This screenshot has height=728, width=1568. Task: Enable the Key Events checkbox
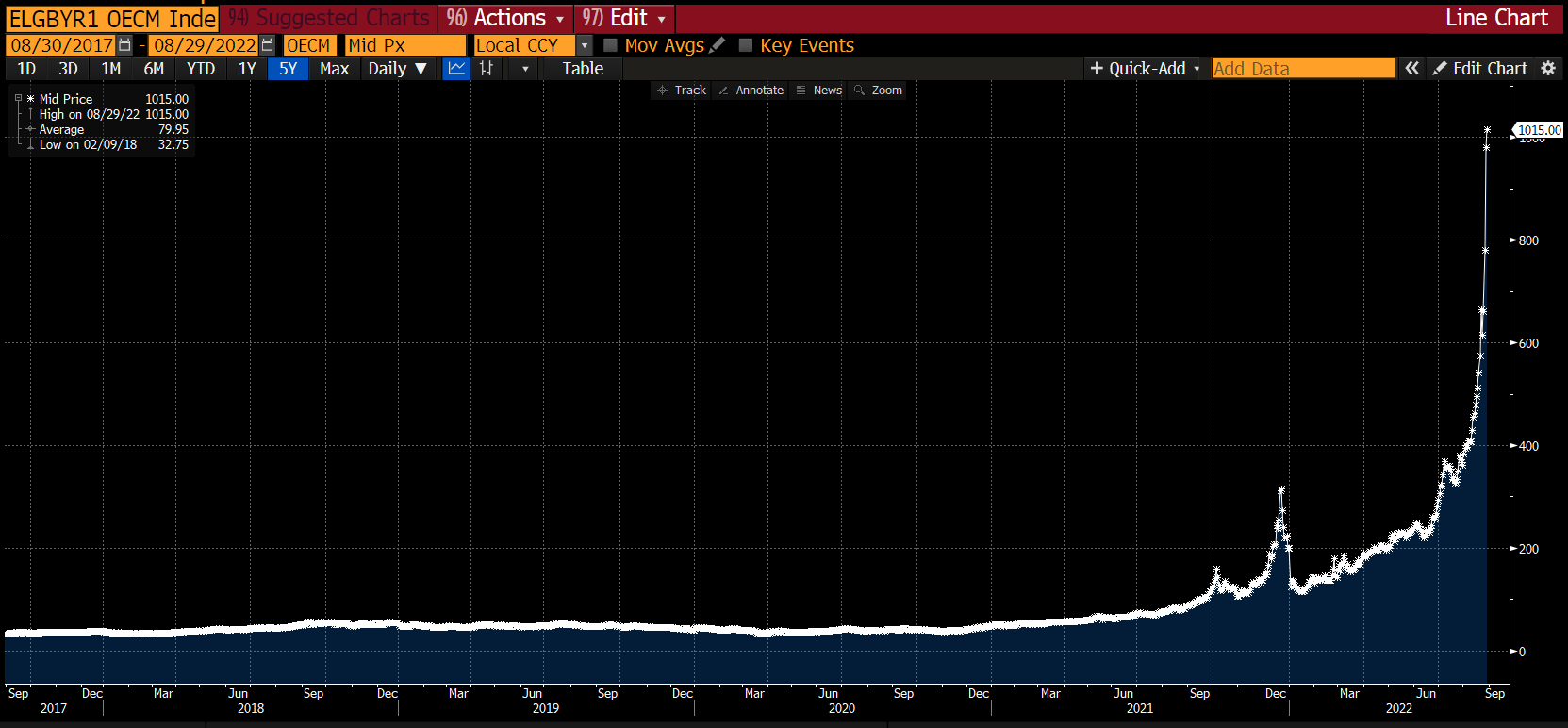click(x=746, y=45)
